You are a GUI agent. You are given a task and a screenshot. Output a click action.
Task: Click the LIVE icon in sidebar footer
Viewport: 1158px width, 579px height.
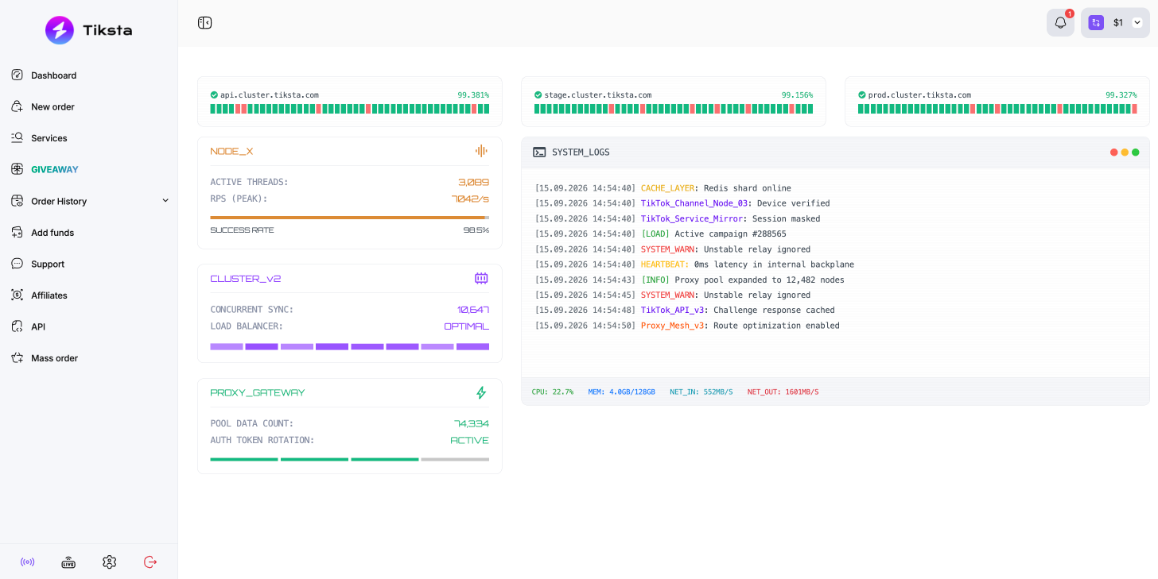point(69,562)
